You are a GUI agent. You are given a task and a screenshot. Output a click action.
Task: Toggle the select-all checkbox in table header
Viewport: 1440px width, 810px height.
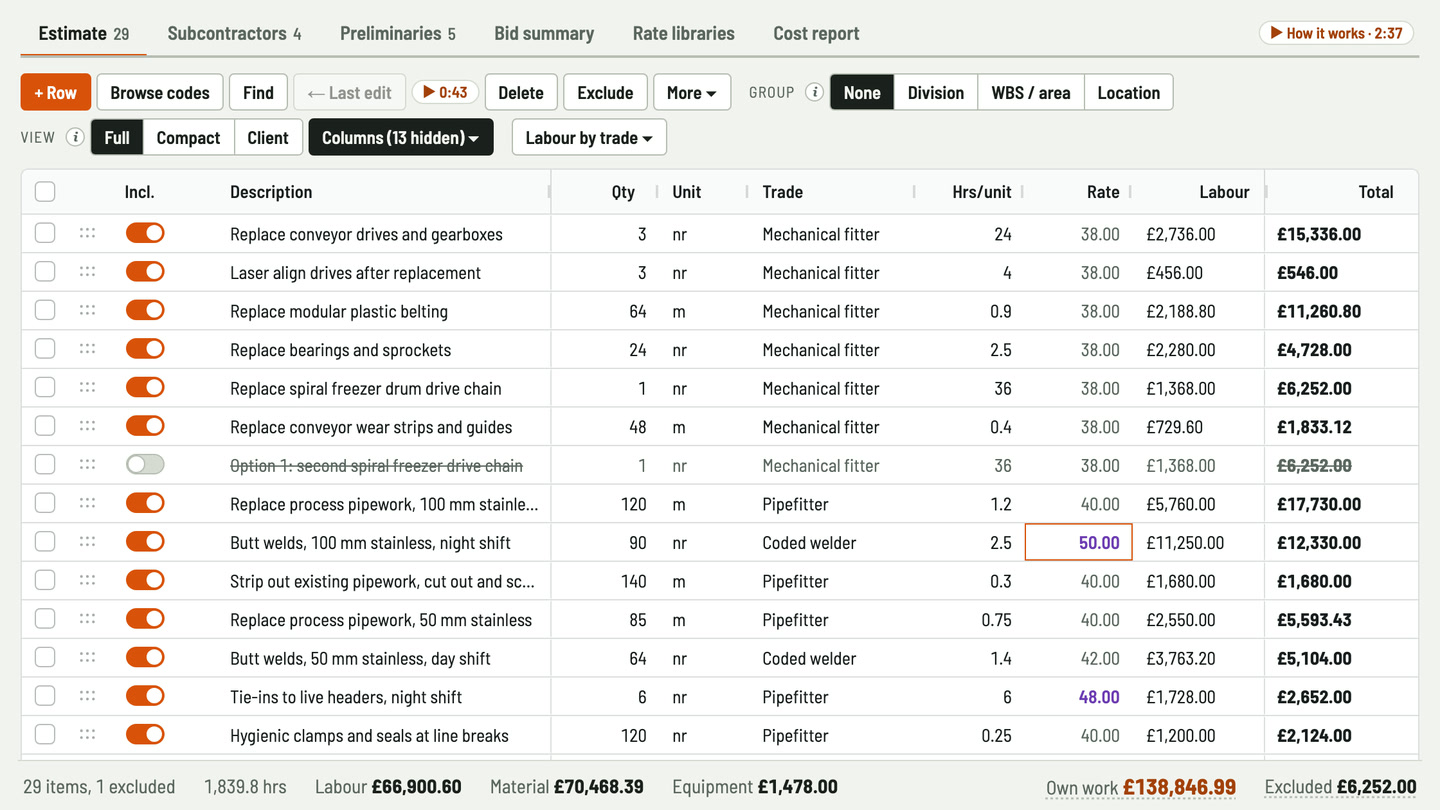45,192
